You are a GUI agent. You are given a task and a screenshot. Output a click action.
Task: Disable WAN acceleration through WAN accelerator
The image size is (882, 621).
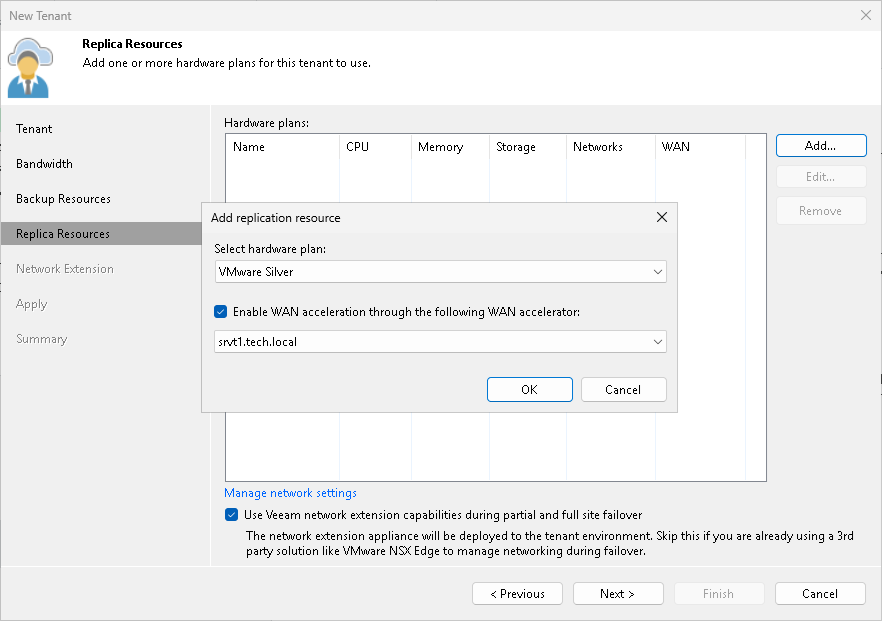tap(220, 311)
